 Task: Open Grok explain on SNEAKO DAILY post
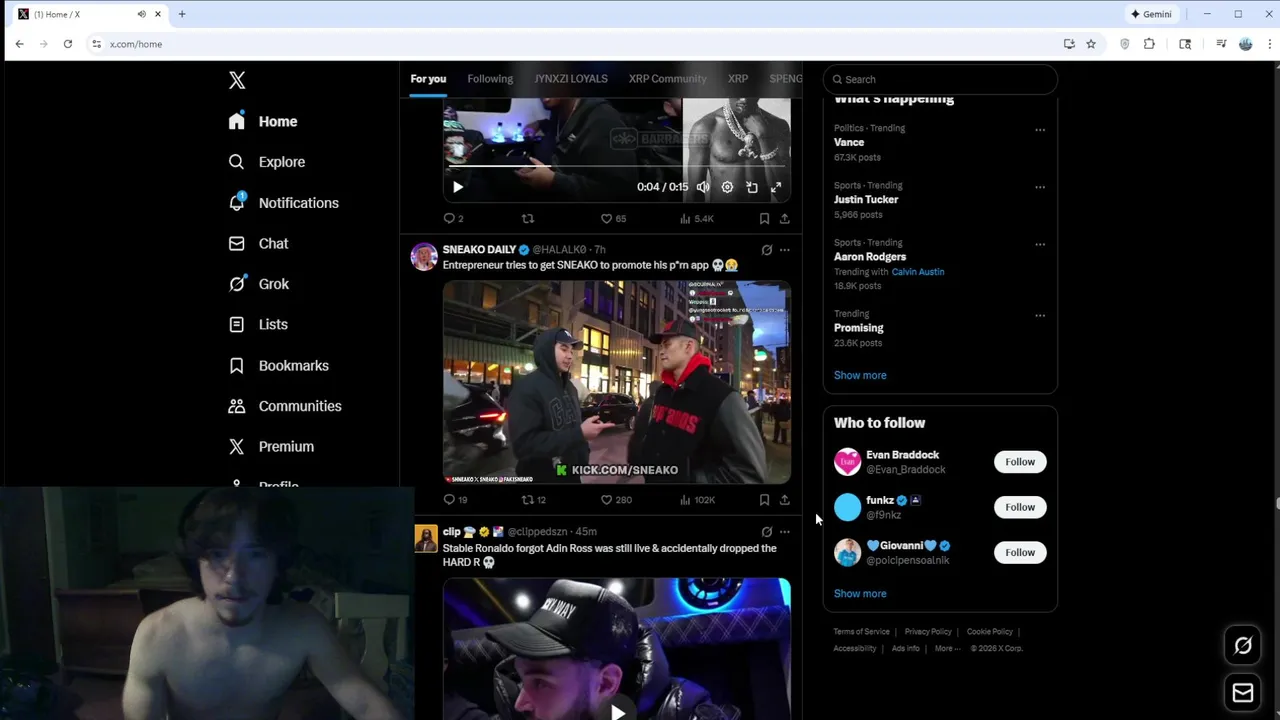coord(766,250)
